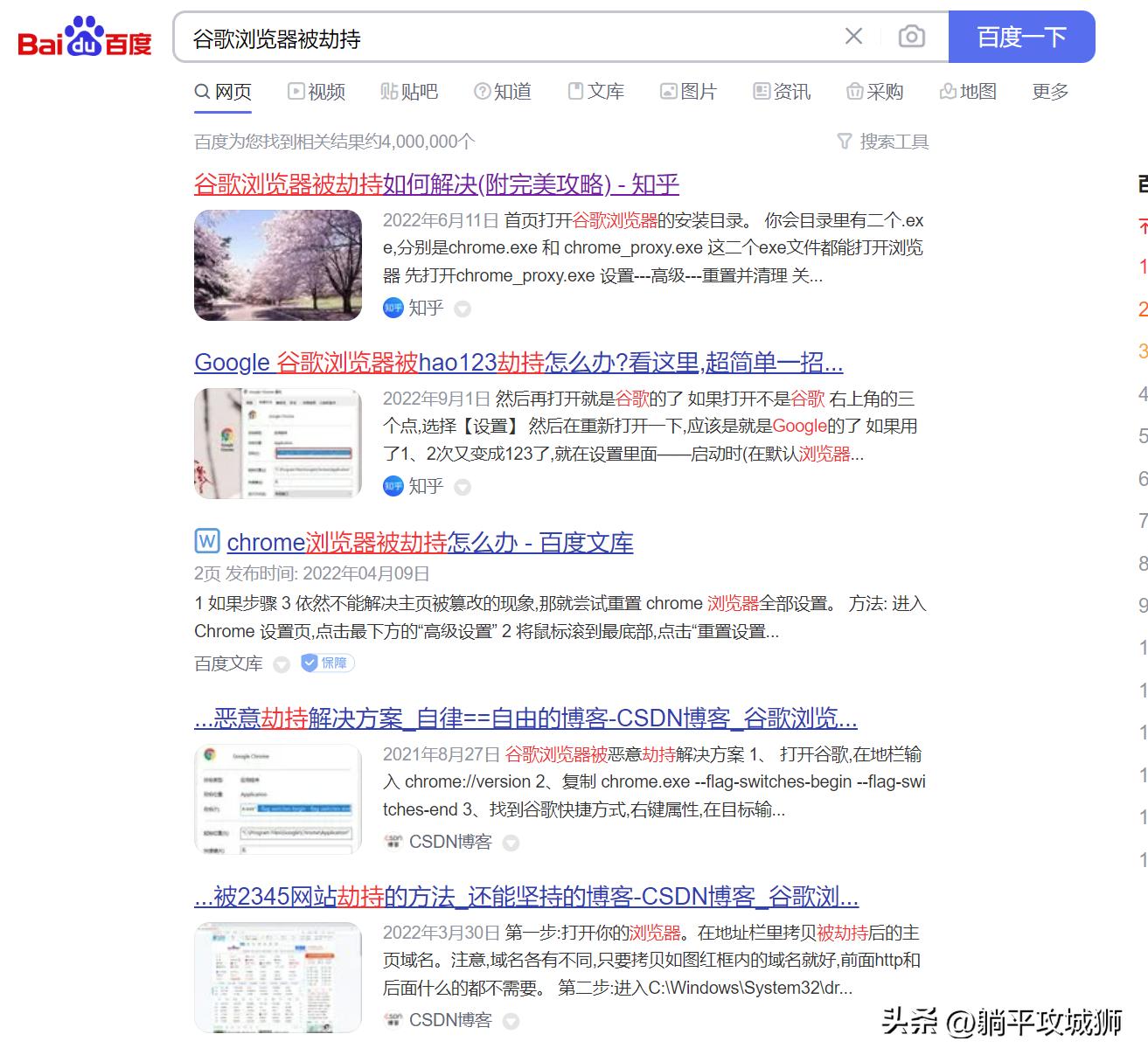1148x1062 pixels.
Task: Switch to the 图片 tab
Action: coord(689,91)
